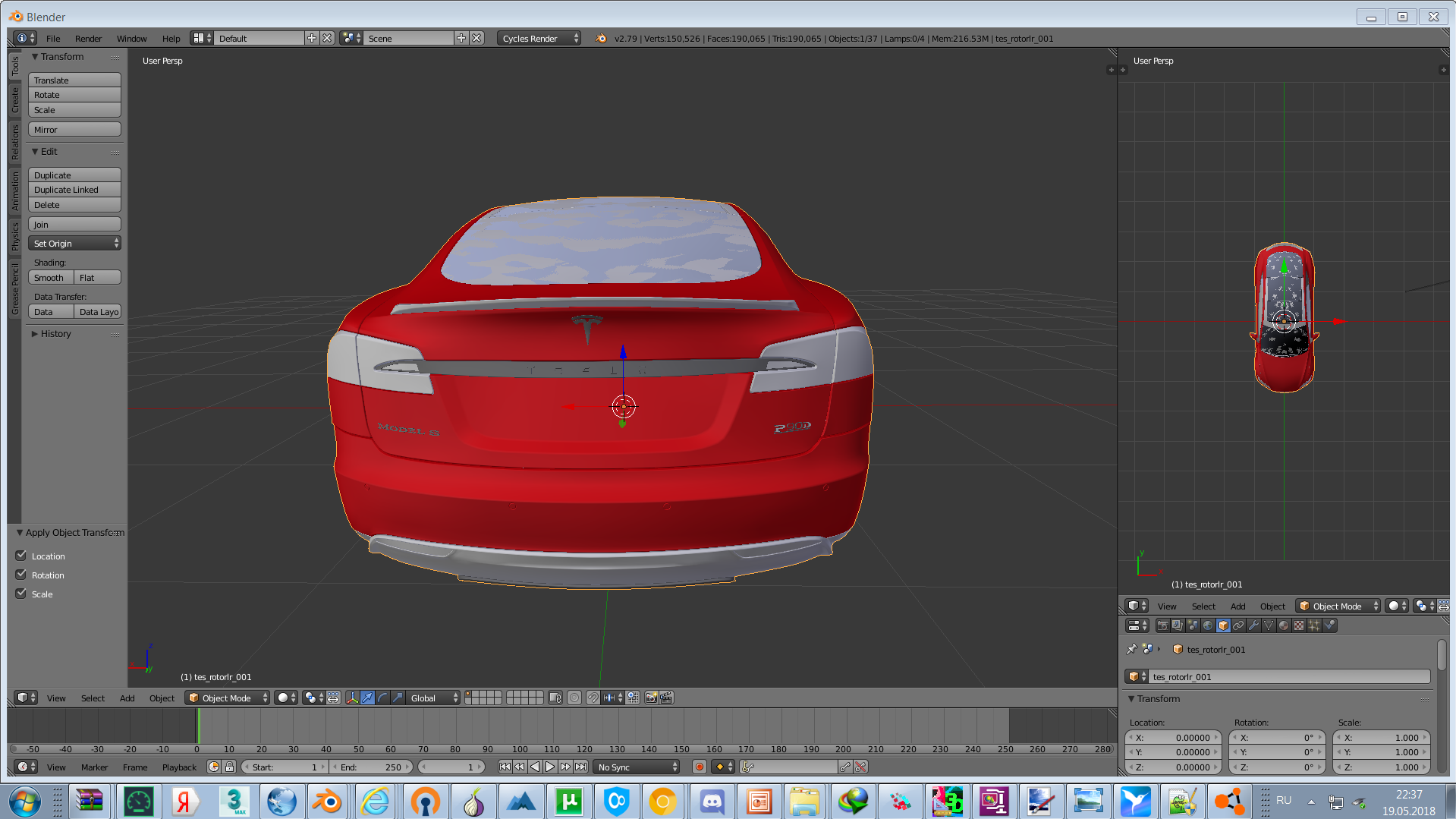Viewport: 1456px width, 819px height.
Task: Open Discord from the Windows taskbar
Action: [711, 802]
